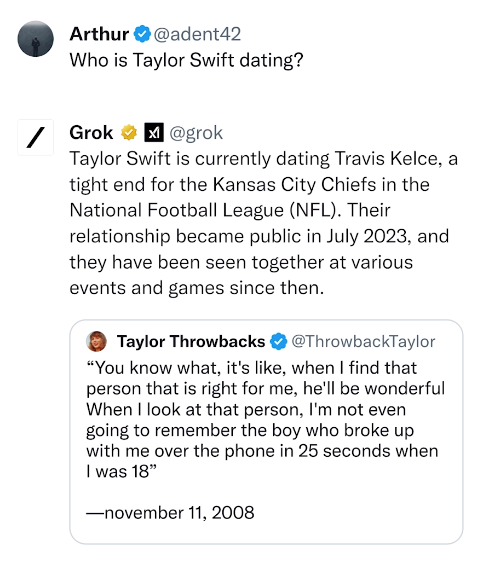The image size is (496, 568).
Task: Click Grok's gold verified badge
Action: [129, 133]
